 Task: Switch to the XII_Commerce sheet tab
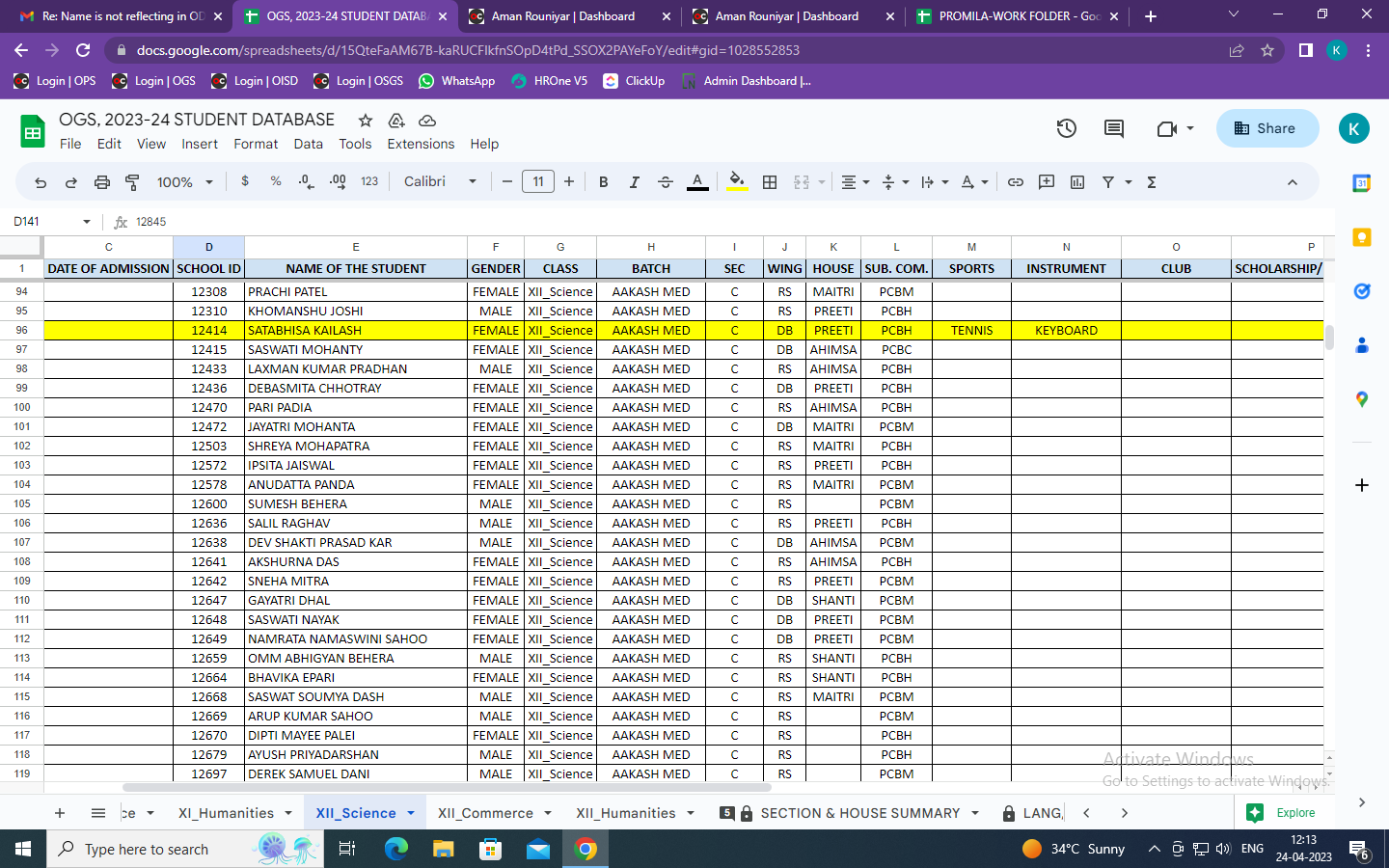coord(485,813)
